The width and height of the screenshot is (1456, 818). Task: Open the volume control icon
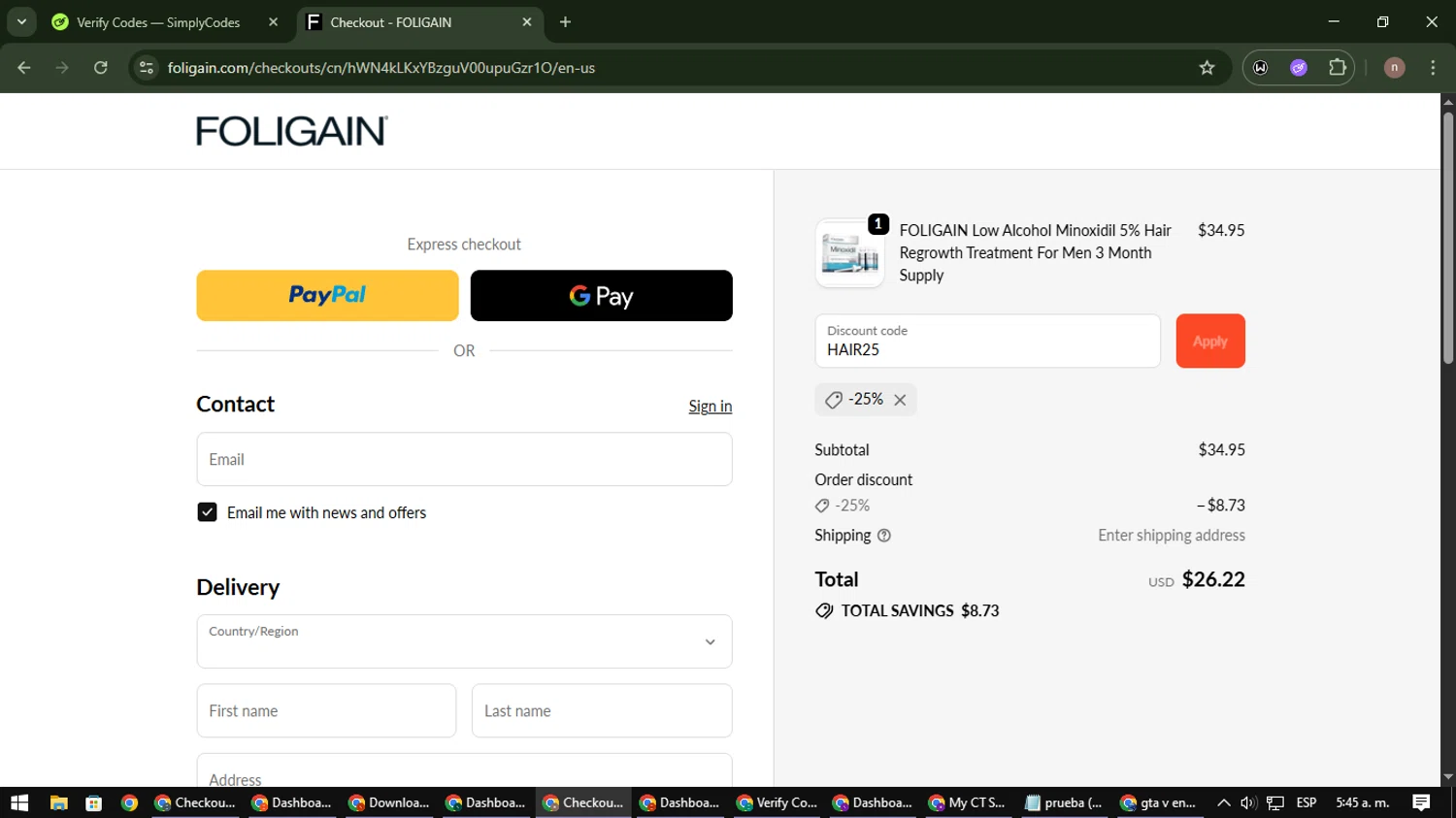pos(1248,802)
